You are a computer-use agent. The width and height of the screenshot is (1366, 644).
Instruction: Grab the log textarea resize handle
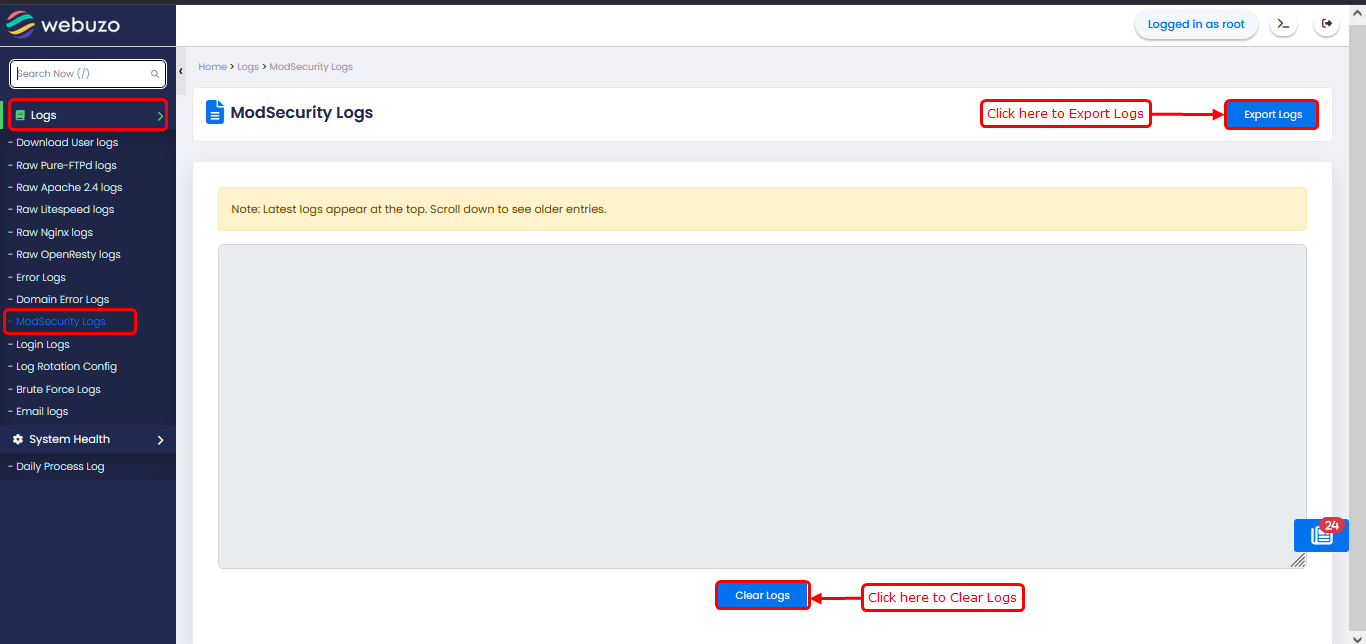pos(1297,561)
